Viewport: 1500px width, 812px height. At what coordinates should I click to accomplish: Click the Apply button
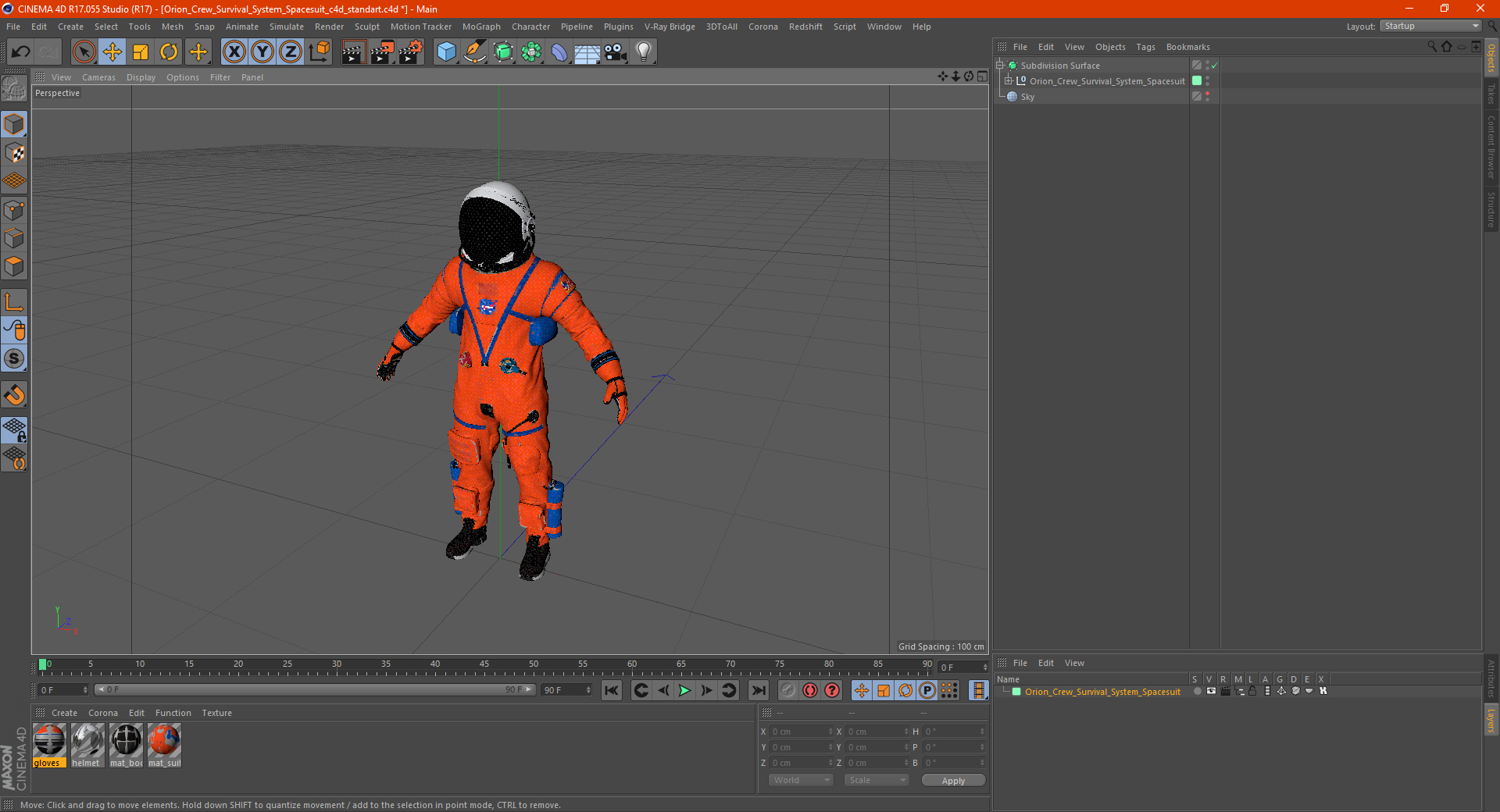tap(953, 780)
